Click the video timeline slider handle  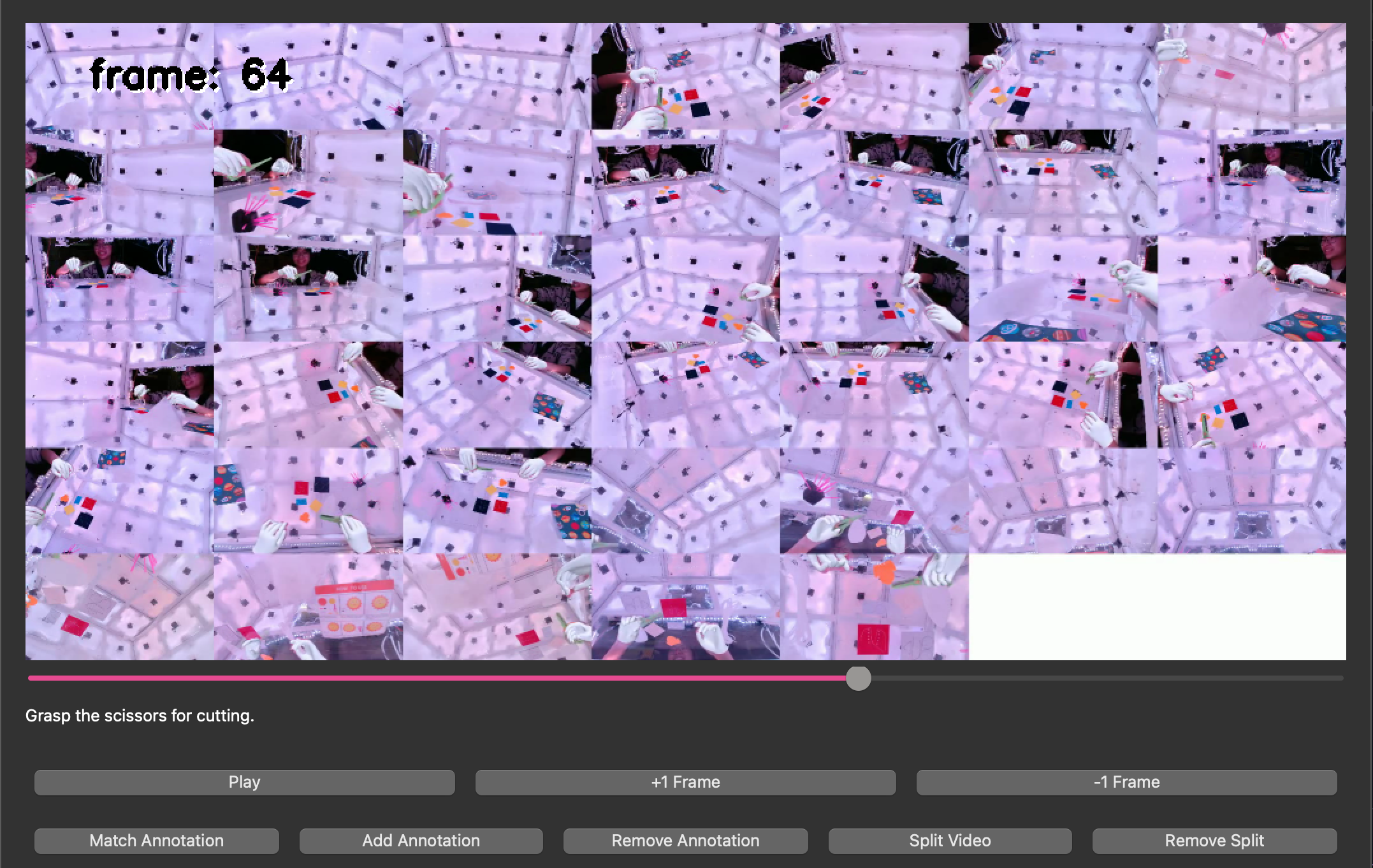click(x=858, y=678)
